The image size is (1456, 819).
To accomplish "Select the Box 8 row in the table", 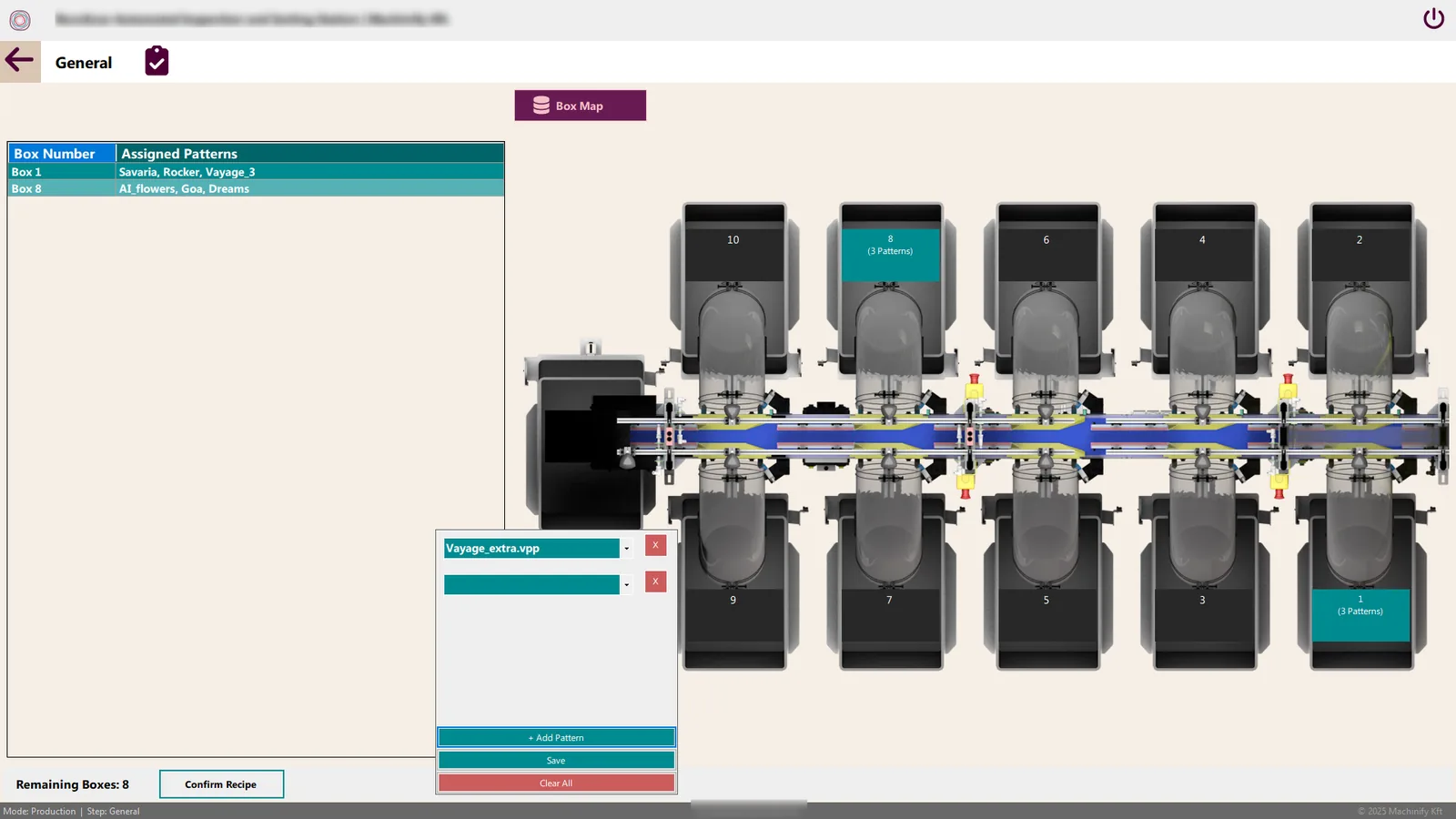I will click(256, 188).
